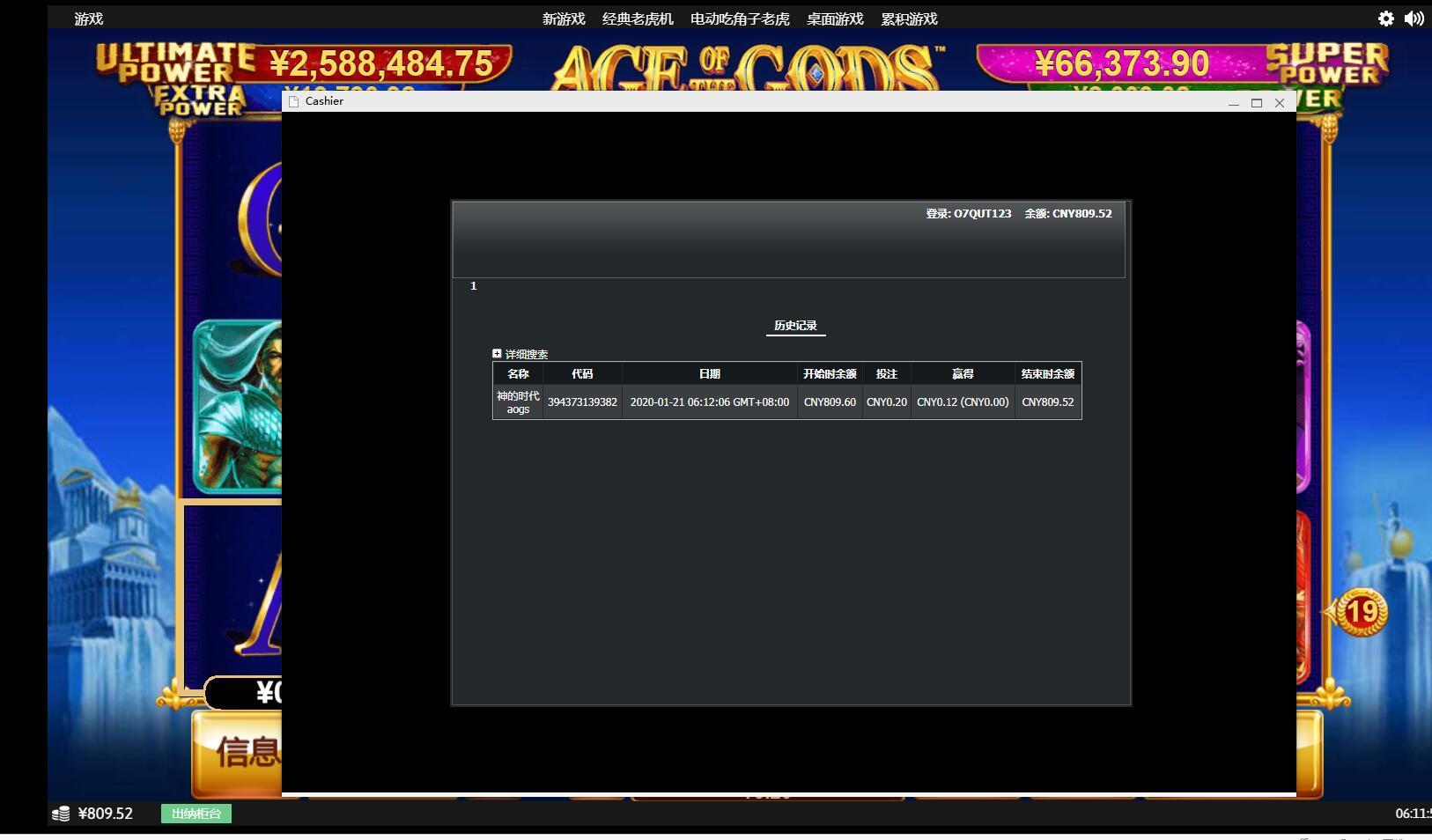
Task: Click the 神的时代 aogs game name cell
Action: pyautogui.click(x=518, y=402)
